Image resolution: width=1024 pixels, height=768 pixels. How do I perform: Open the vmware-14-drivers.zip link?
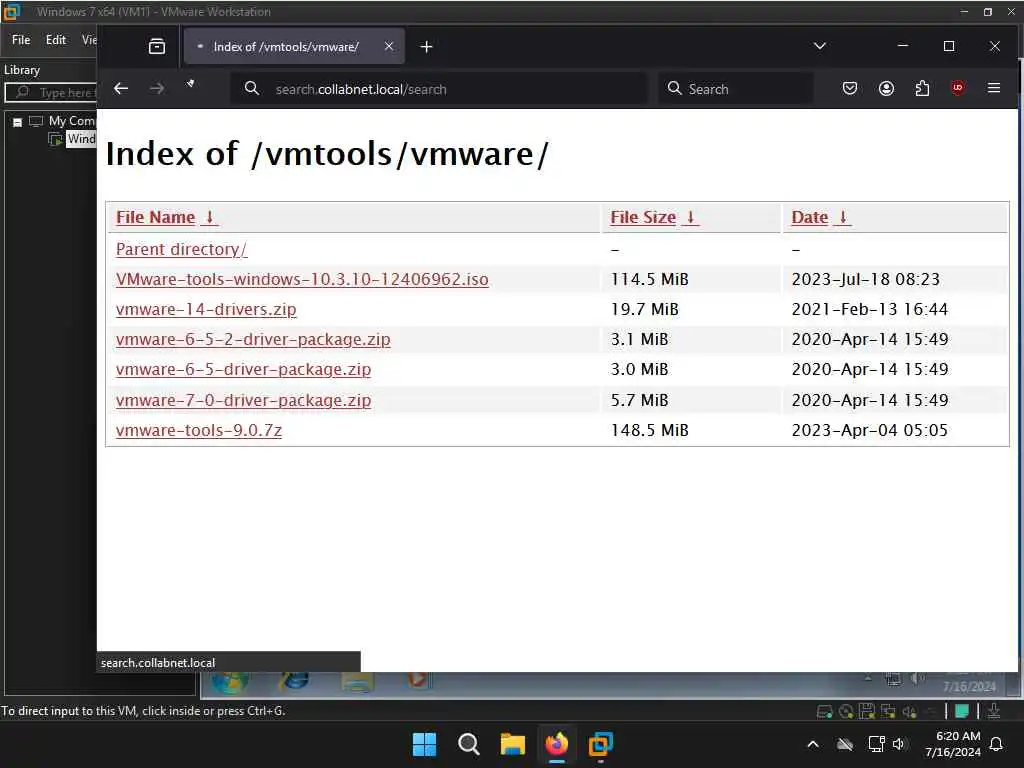pos(206,310)
